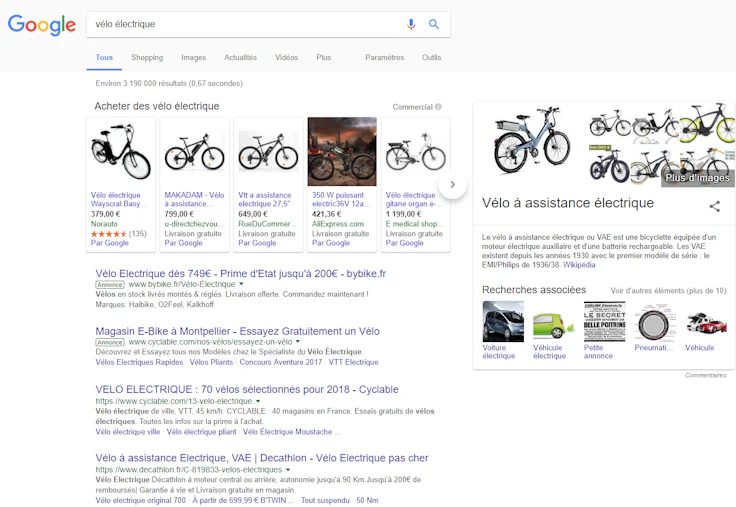Open the Plus menu

coord(323,57)
